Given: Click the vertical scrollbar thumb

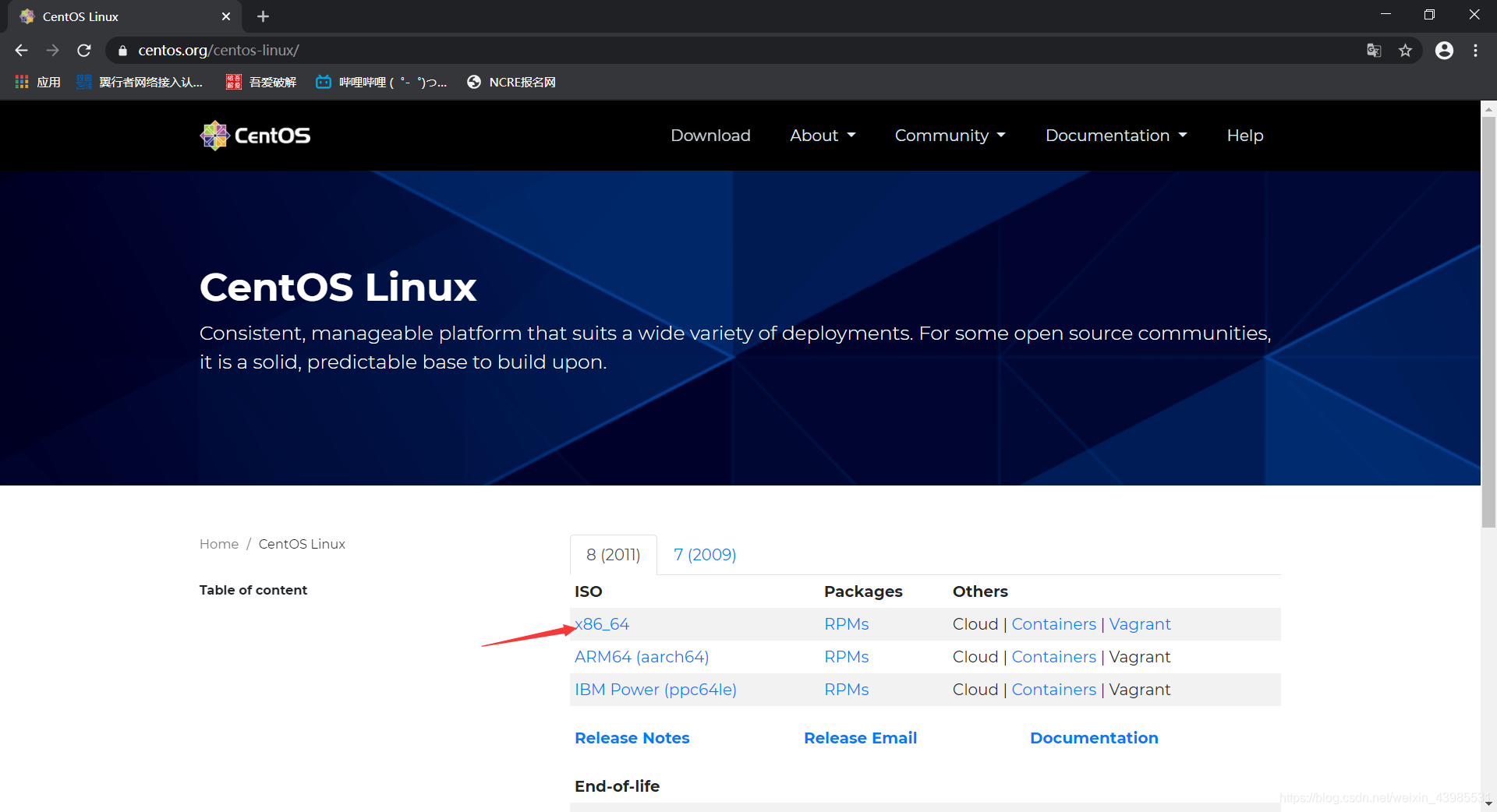Looking at the screenshot, I should click(x=1488, y=322).
